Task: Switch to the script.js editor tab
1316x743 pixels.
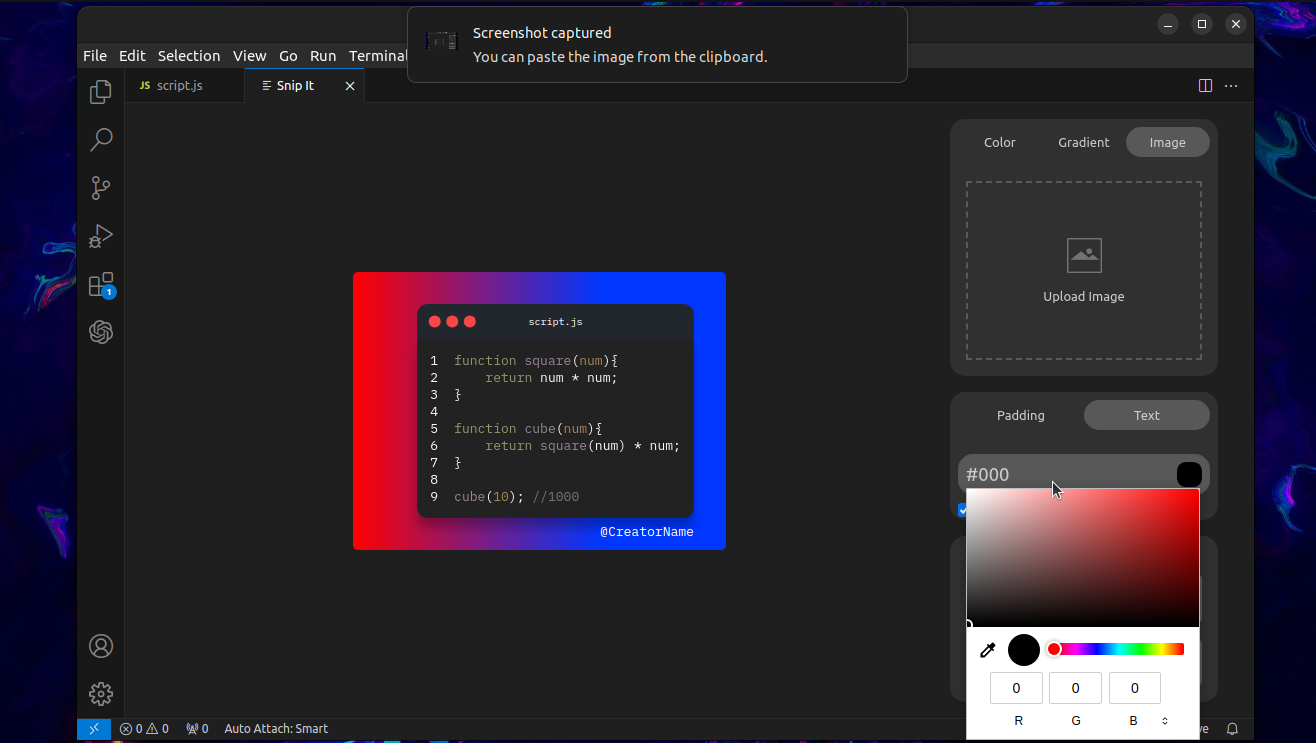Action: point(185,86)
